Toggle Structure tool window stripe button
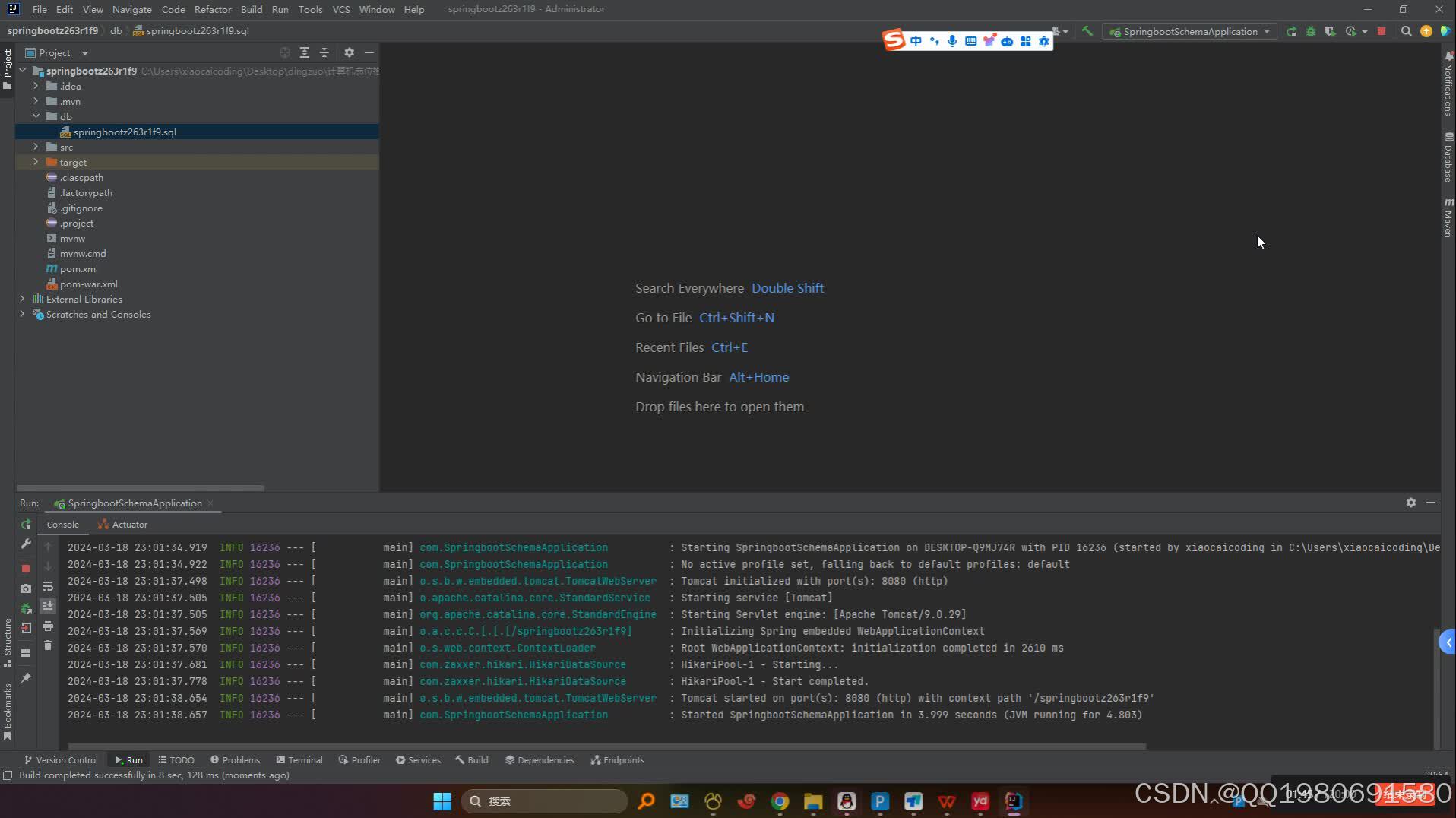Viewport: 1456px width, 818px height. pyautogui.click(x=8, y=643)
